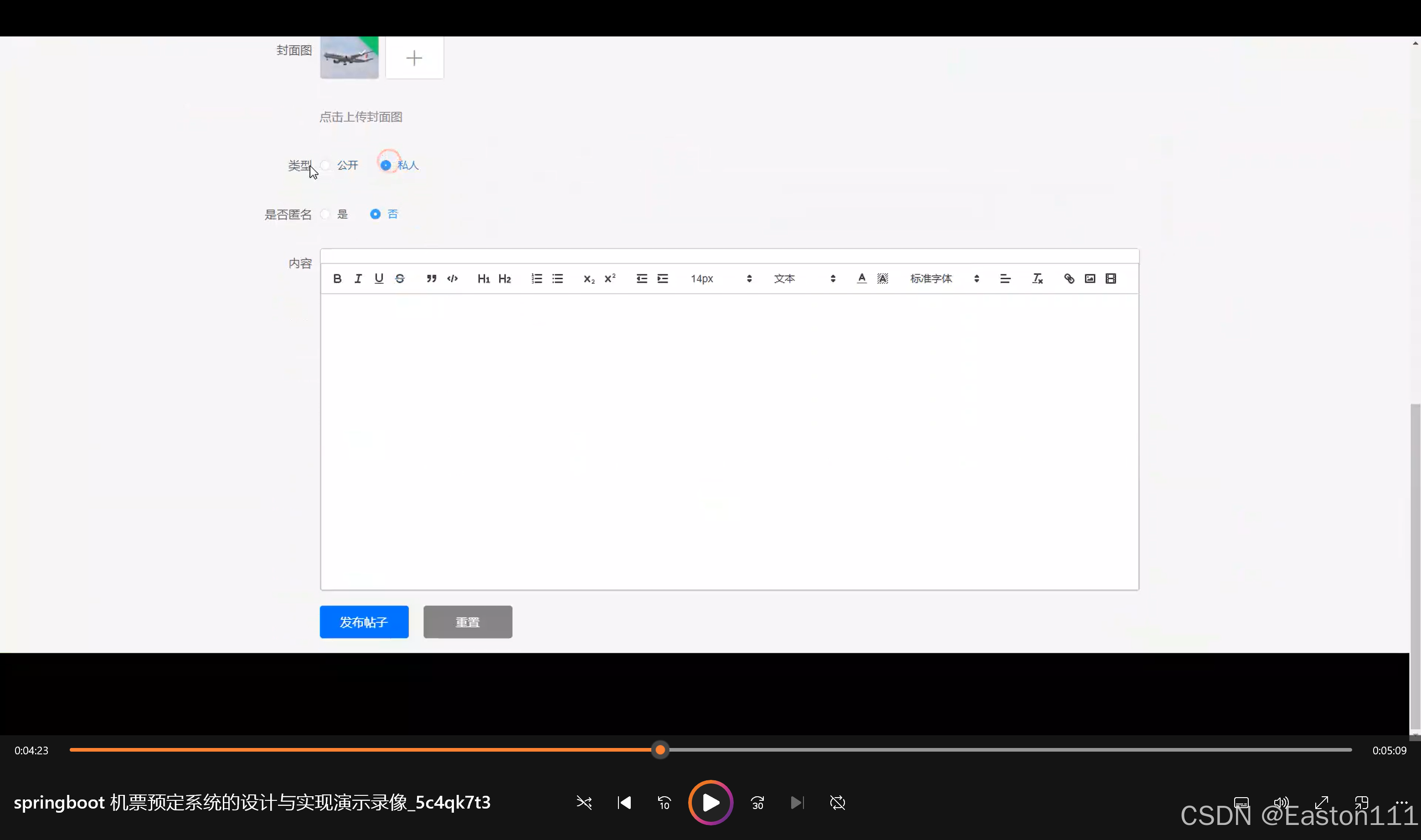The height and width of the screenshot is (840, 1421).
Task: Skip back 10 seconds
Action: (x=664, y=803)
